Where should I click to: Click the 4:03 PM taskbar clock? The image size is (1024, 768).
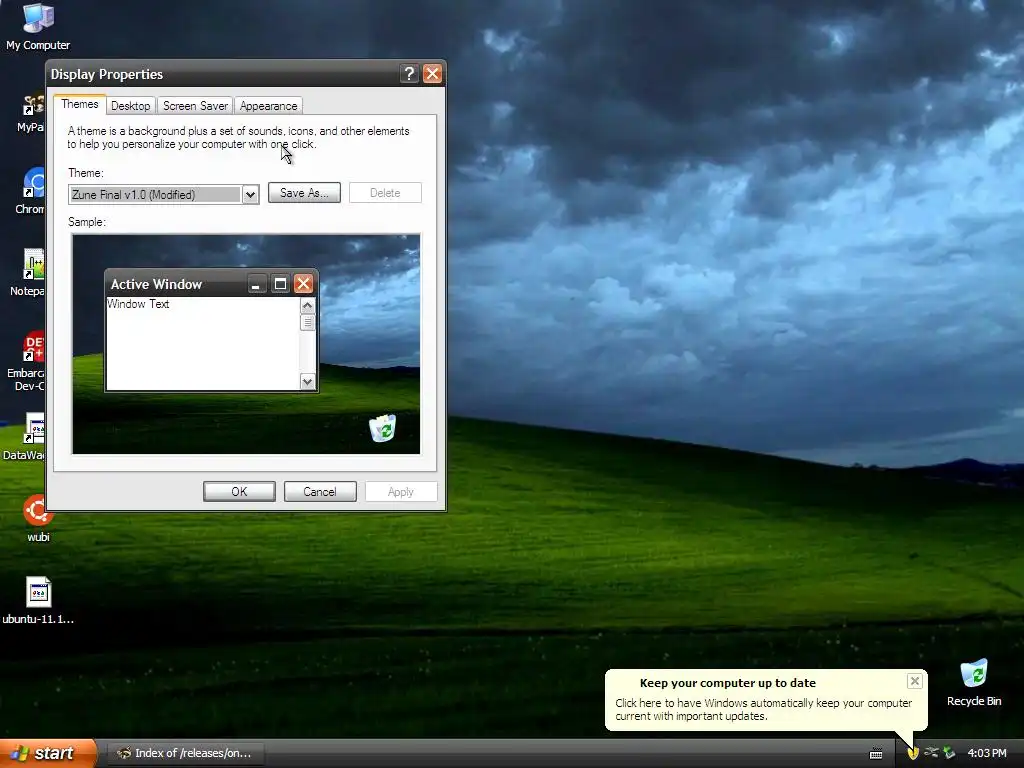[x=987, y=753]
